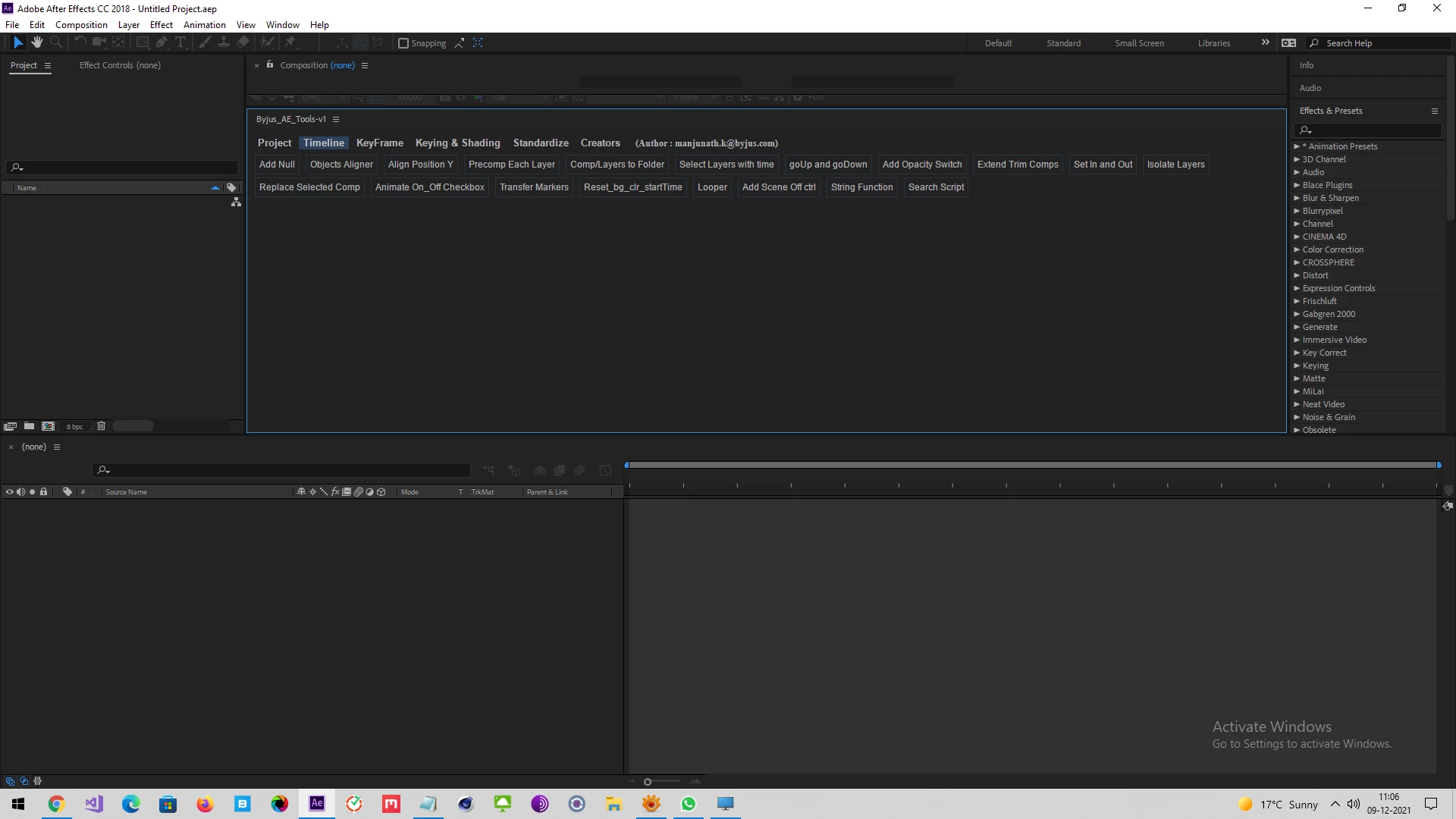
Task: Open the Byjus_AE_Tools-v1 panel menu
Action: tap(336, 119)
